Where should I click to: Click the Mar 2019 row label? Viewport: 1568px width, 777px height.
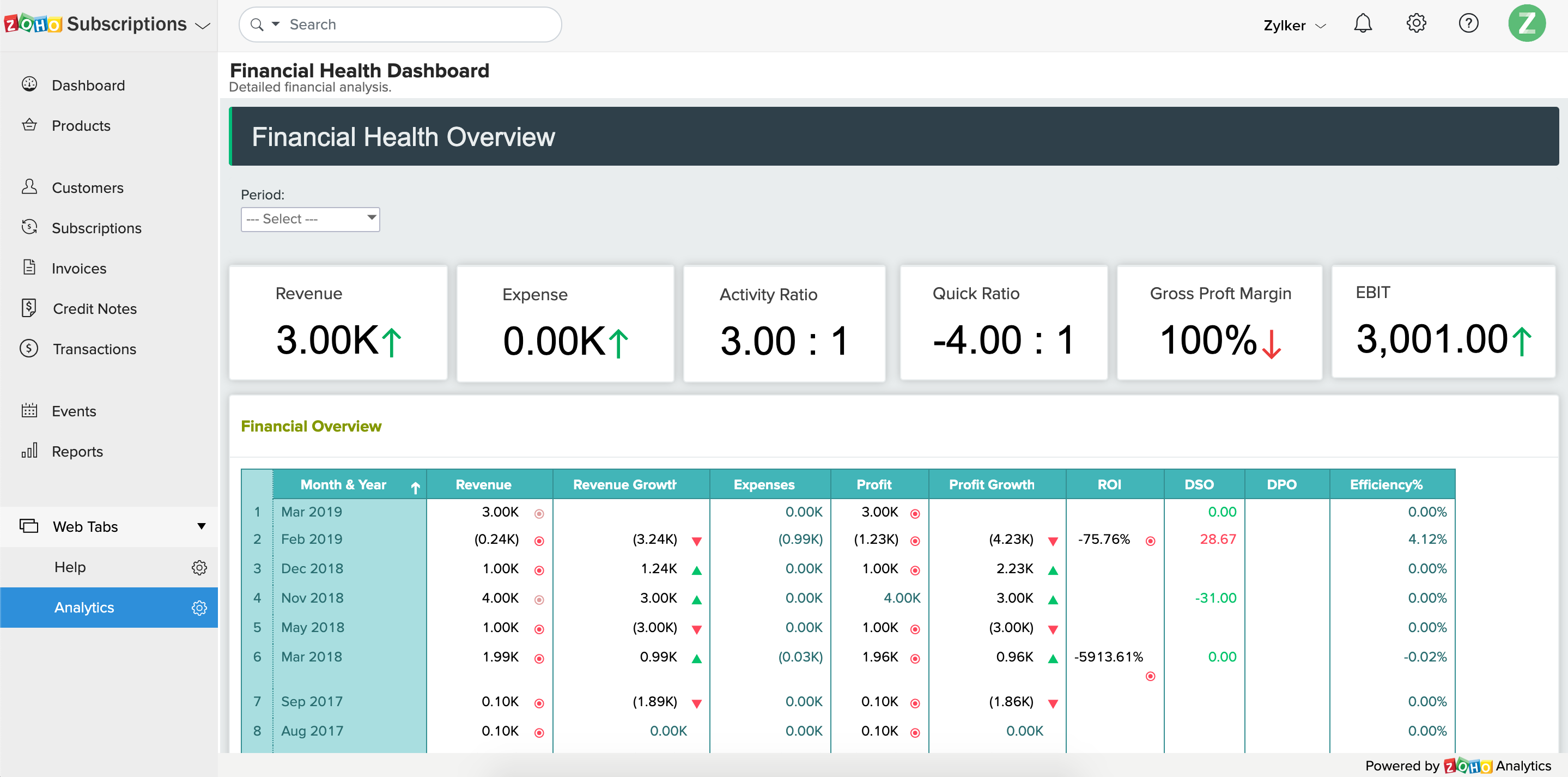tap(312, 512)
